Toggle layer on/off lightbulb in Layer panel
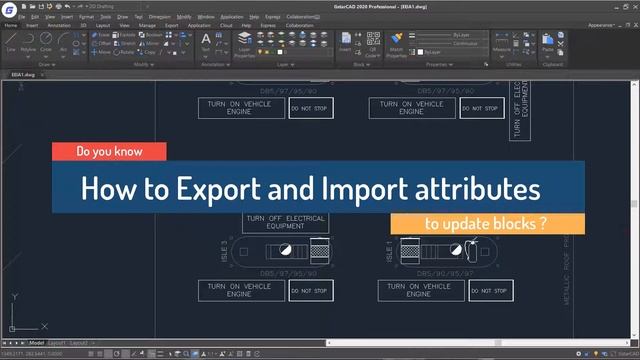The image size is (640, 360). click(x=260, y=52)
